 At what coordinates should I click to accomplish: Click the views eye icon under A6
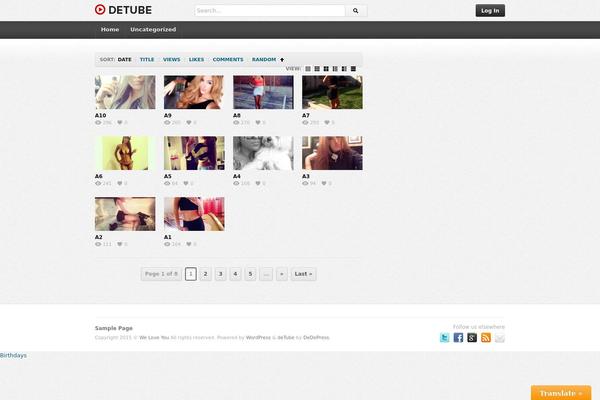98,183
